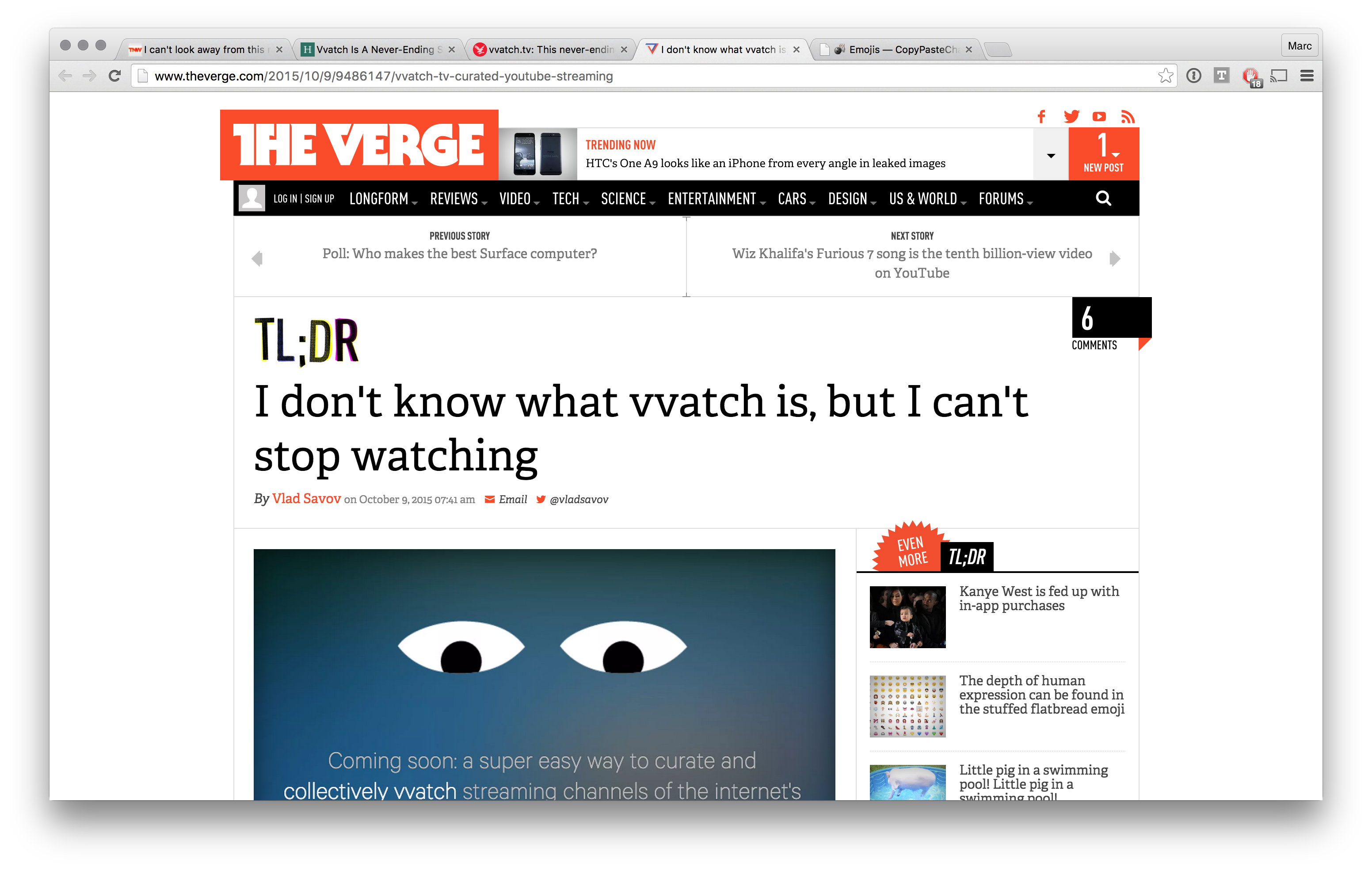Open the RSS feed icon
The height and width of the screenshot is (871, 1372).
tap(1128, 117)
